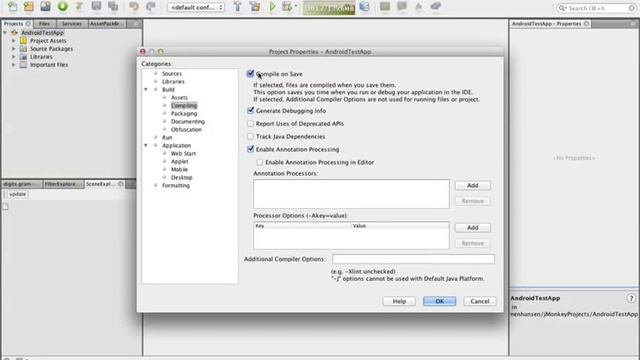The height and width of the screenshot is (360, 640).
Task: Select the Run category
Action: coord(167,138)
